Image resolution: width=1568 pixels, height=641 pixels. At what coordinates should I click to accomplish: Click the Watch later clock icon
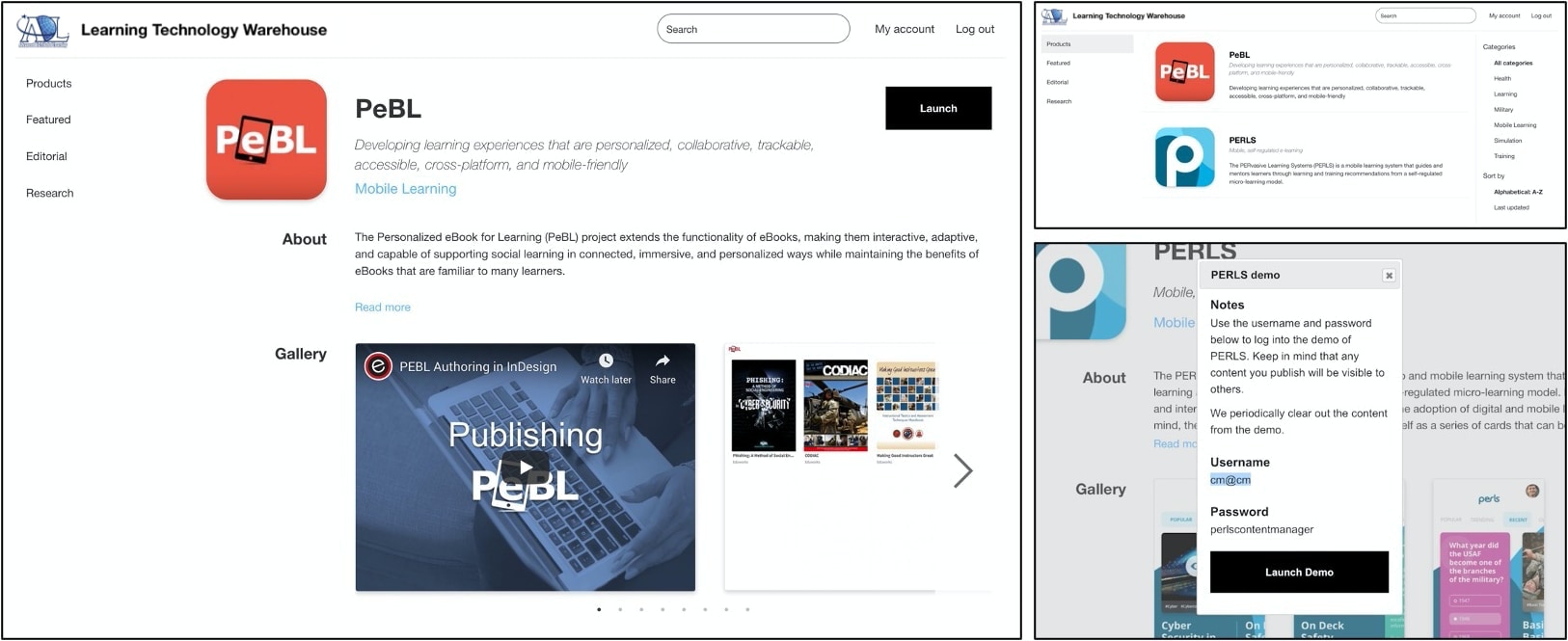coord(606,361)
